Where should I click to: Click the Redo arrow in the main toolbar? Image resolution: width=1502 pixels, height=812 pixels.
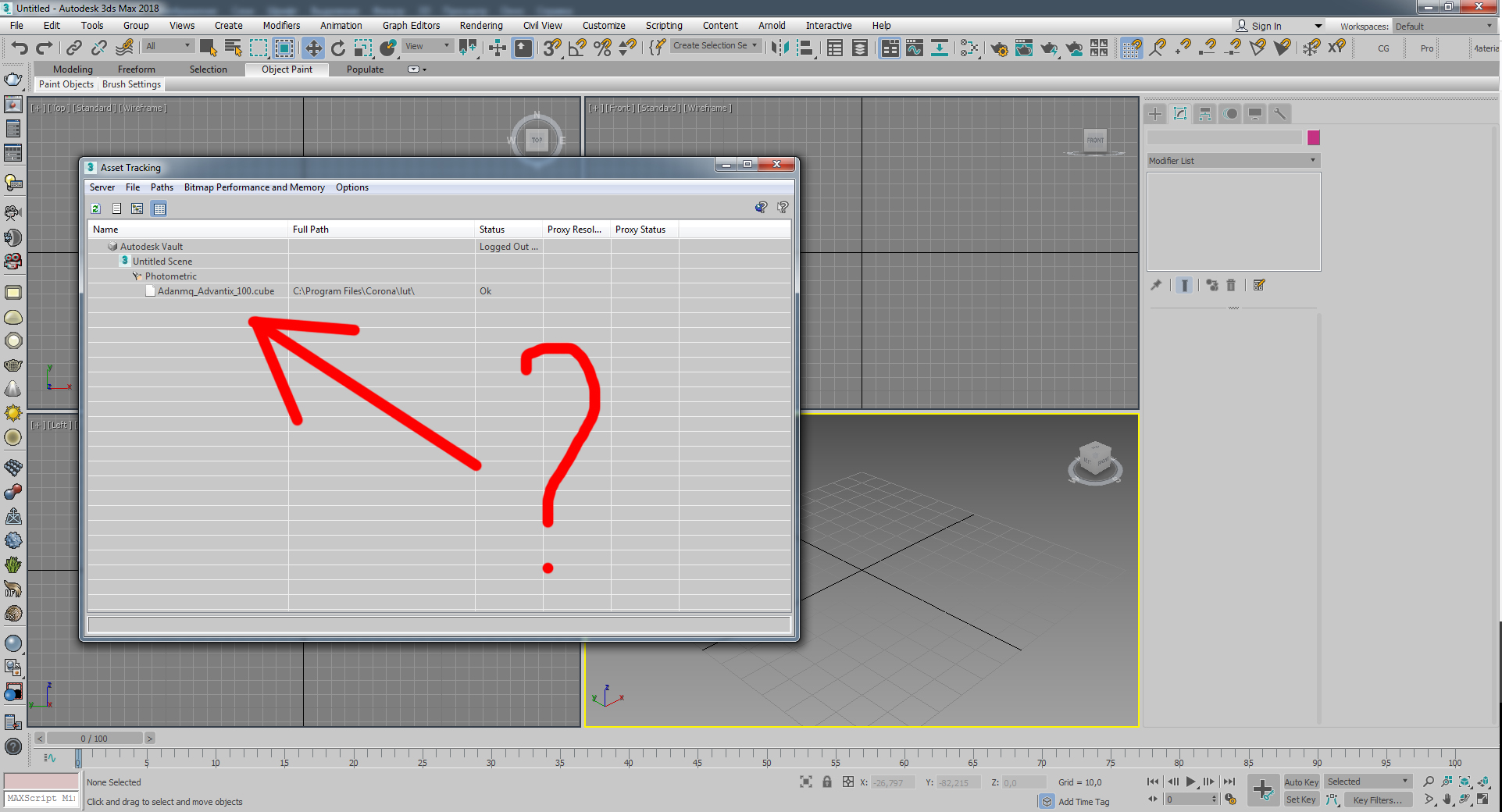click(45, 48)
